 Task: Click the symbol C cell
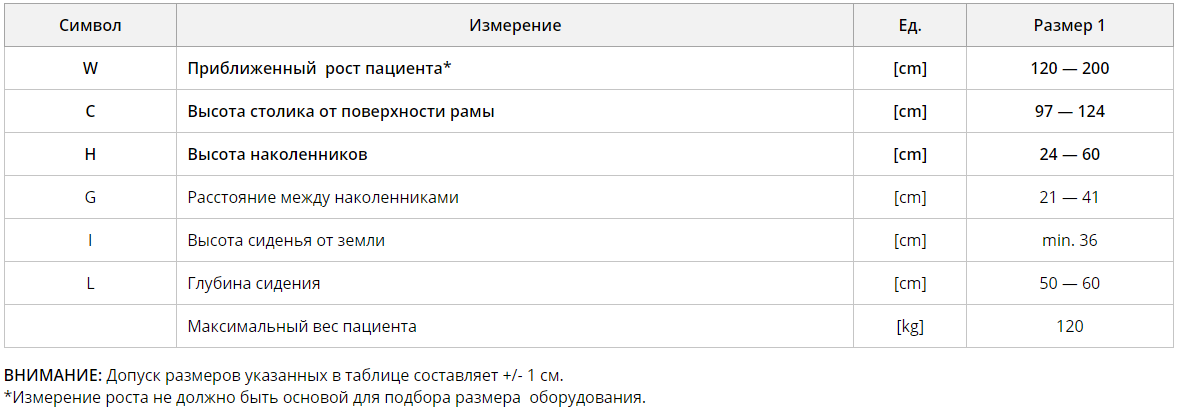[90, 112]
